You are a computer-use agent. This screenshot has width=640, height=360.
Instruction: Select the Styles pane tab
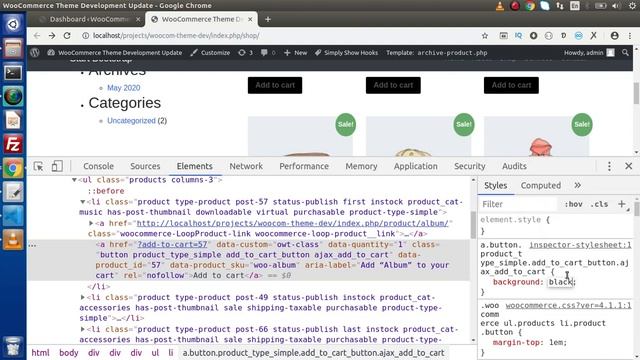tap(496, 185)
